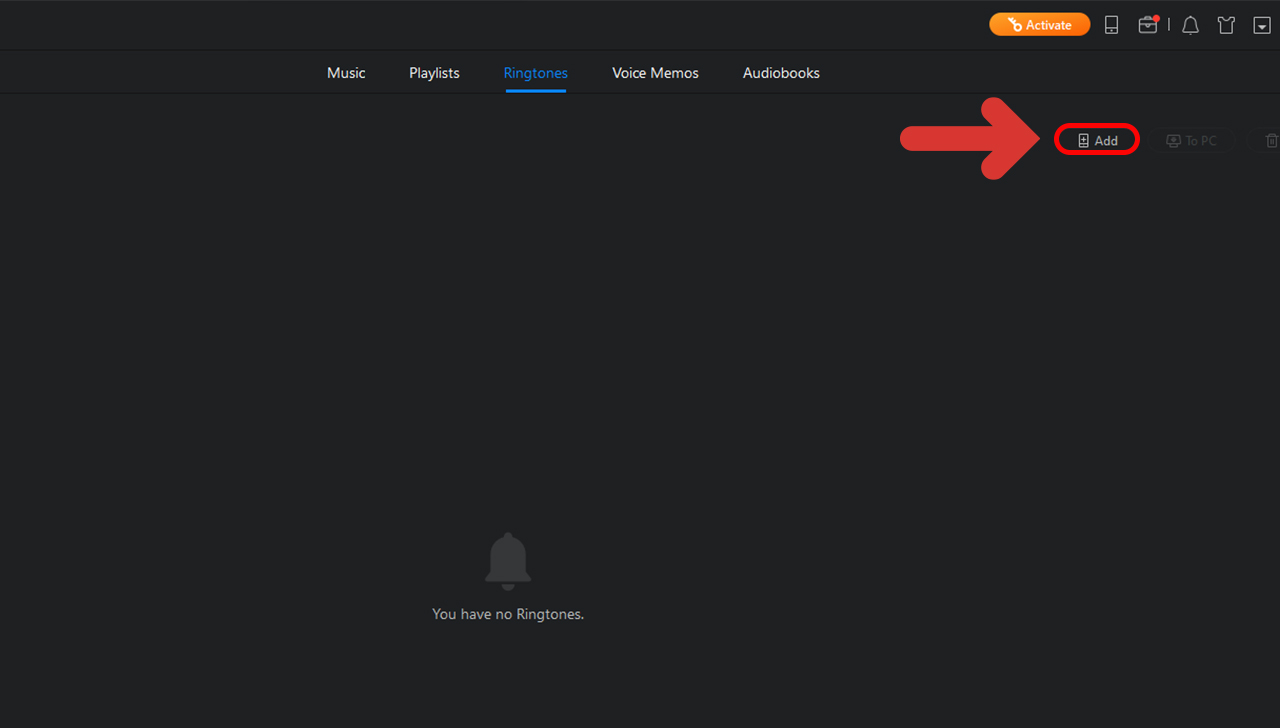
Task: Select the Ringtones tab
Action: [536, 73]
